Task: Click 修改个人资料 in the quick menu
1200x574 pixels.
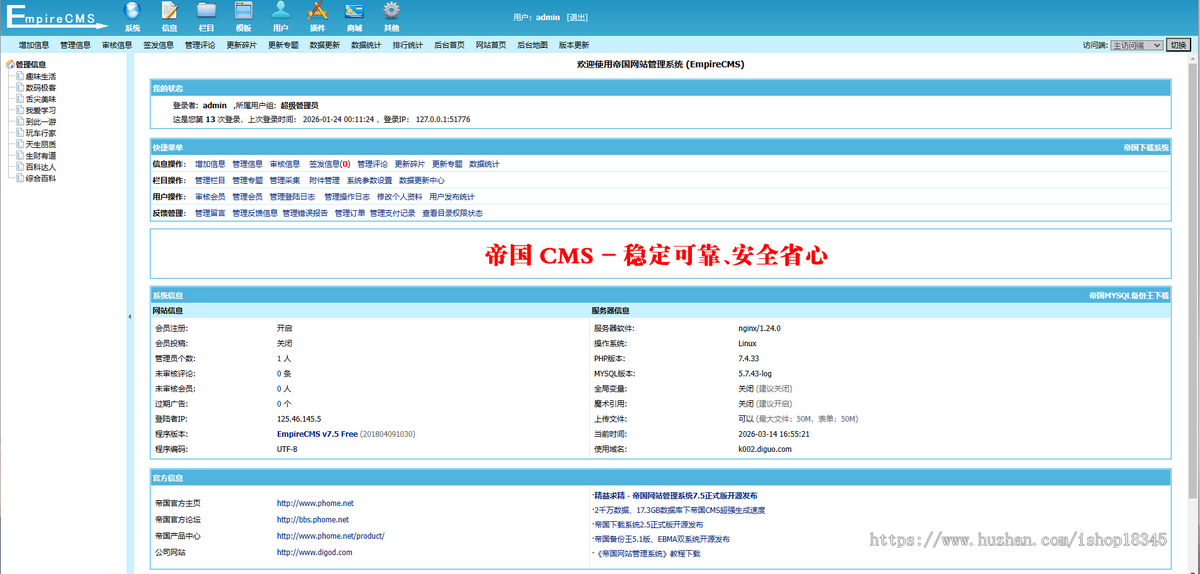Action: 400,197
